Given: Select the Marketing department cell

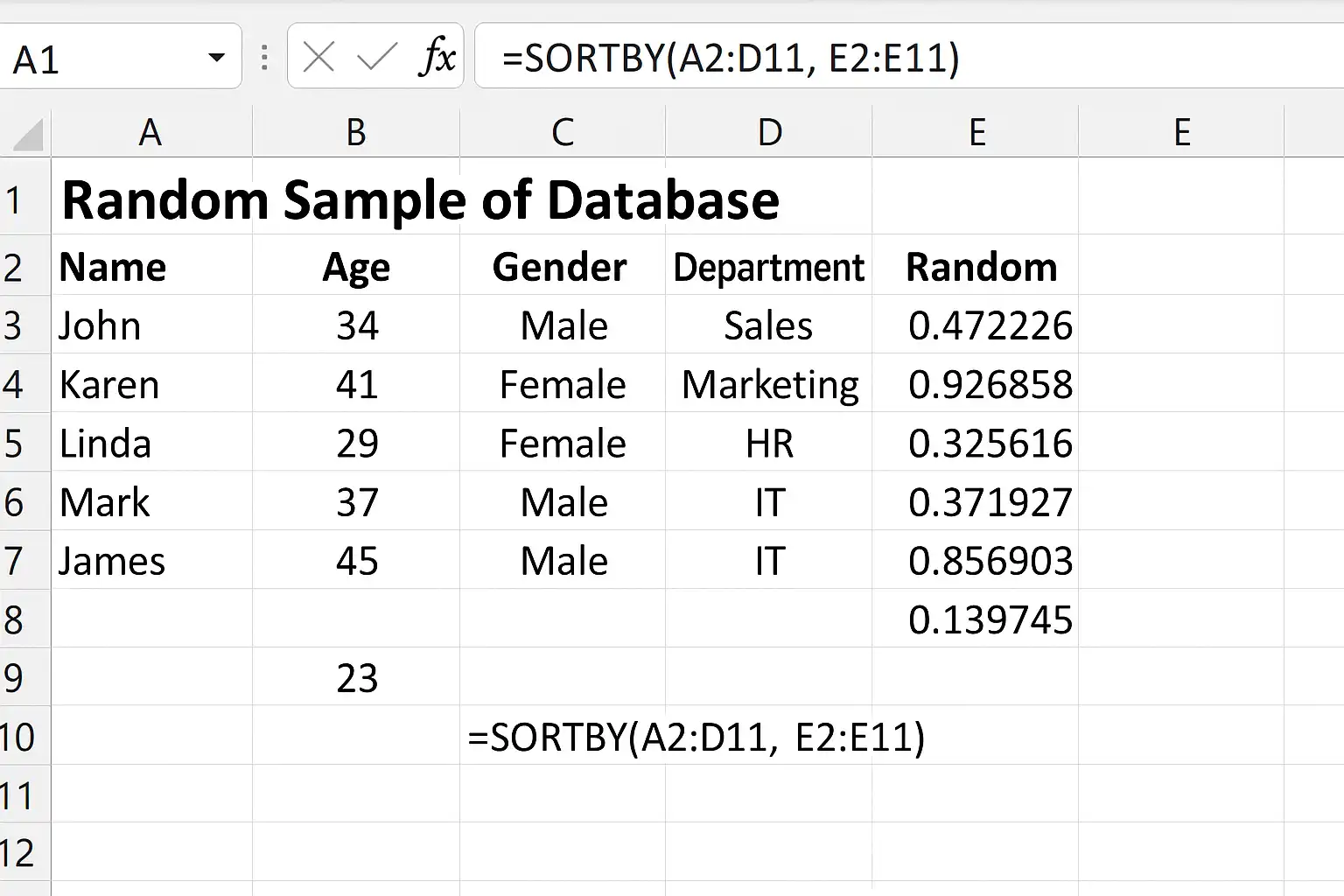Looking at the screenshot, I should click(x=769, y=384).
